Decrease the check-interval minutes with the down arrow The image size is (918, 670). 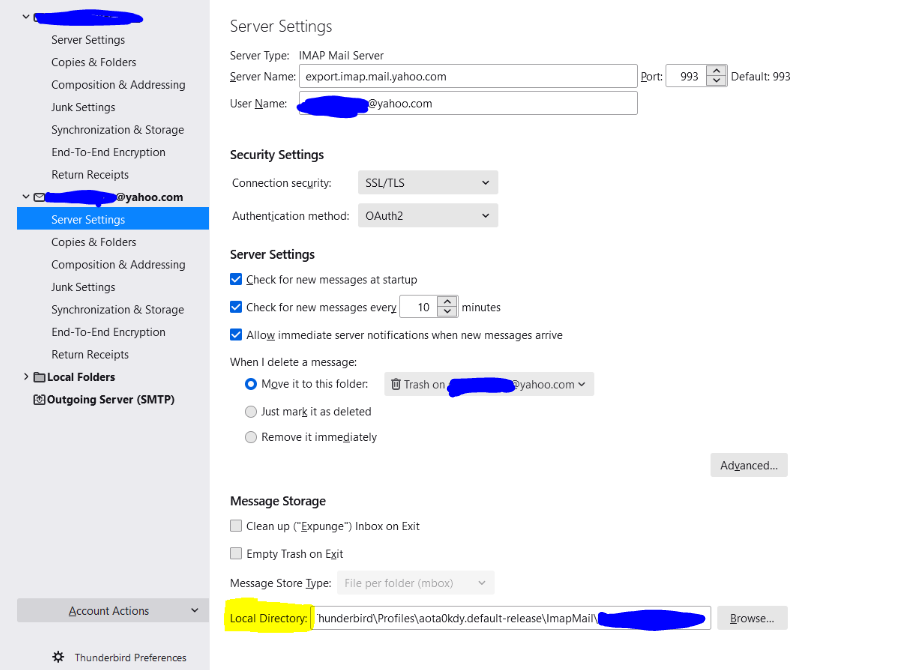[447, 312]
